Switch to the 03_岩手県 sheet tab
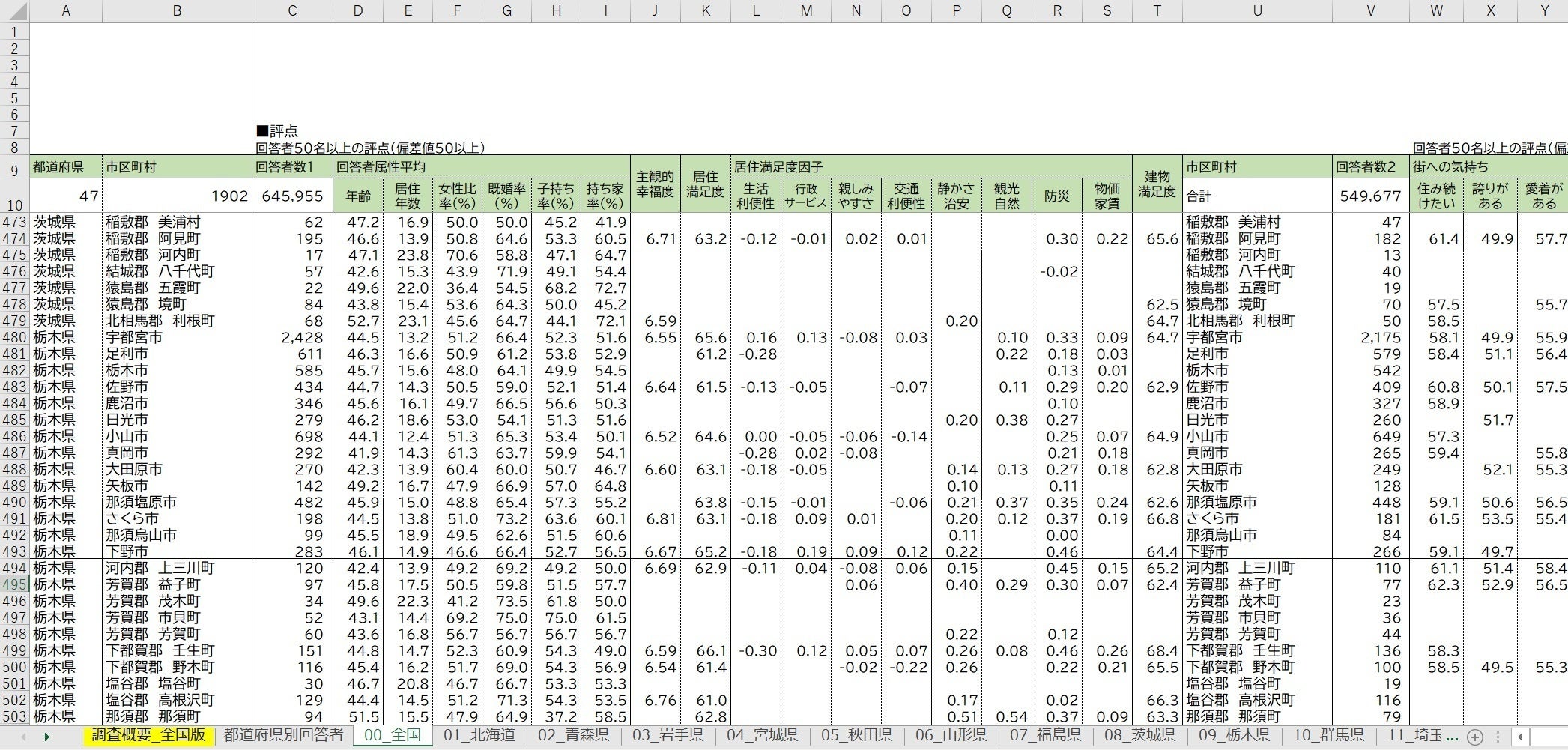 click(x=668, y=735)
